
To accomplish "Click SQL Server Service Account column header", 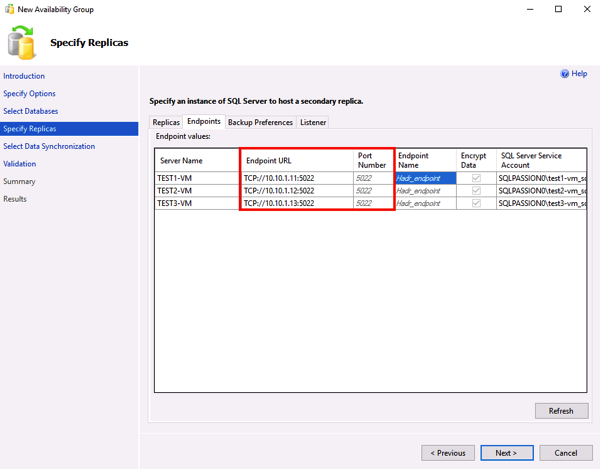I will 541,160.
